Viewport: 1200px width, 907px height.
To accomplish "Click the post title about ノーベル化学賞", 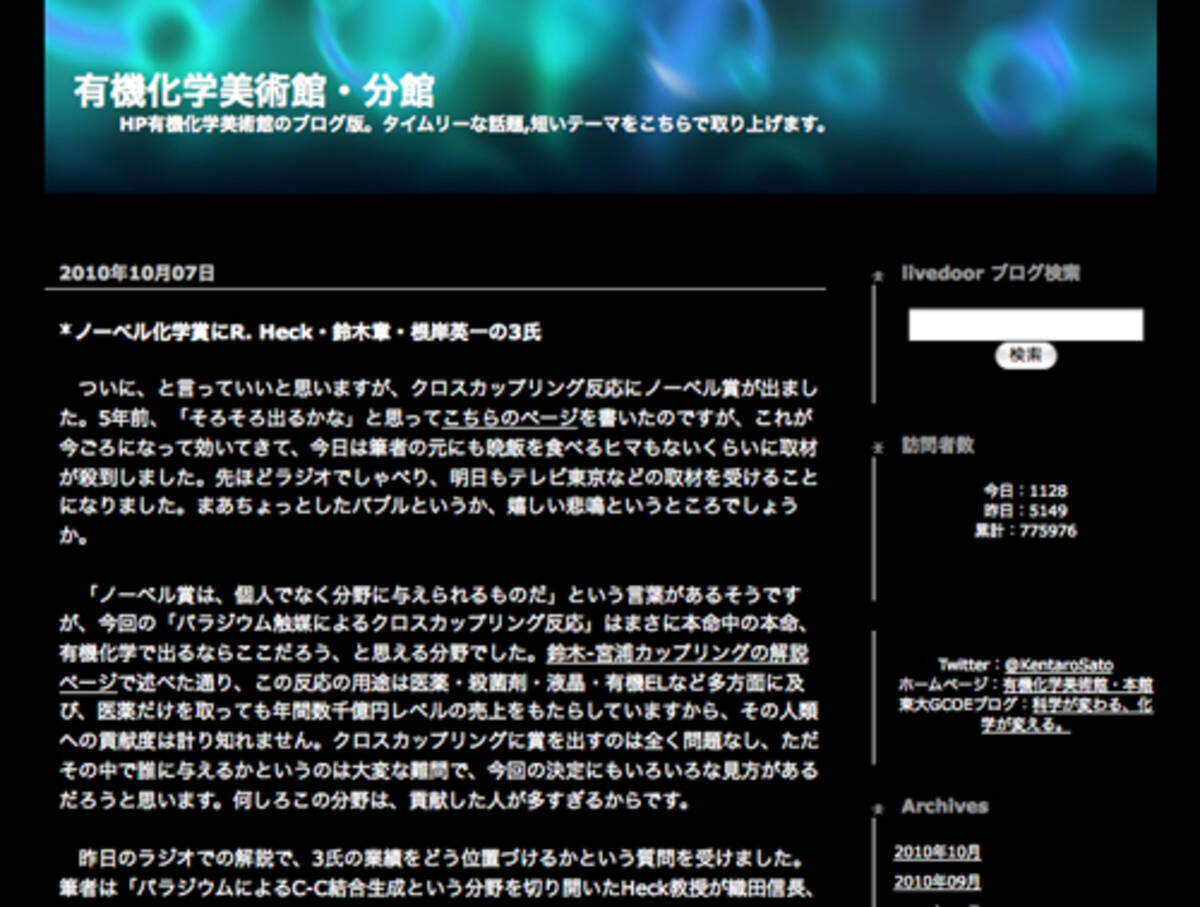I will [300, 333].
